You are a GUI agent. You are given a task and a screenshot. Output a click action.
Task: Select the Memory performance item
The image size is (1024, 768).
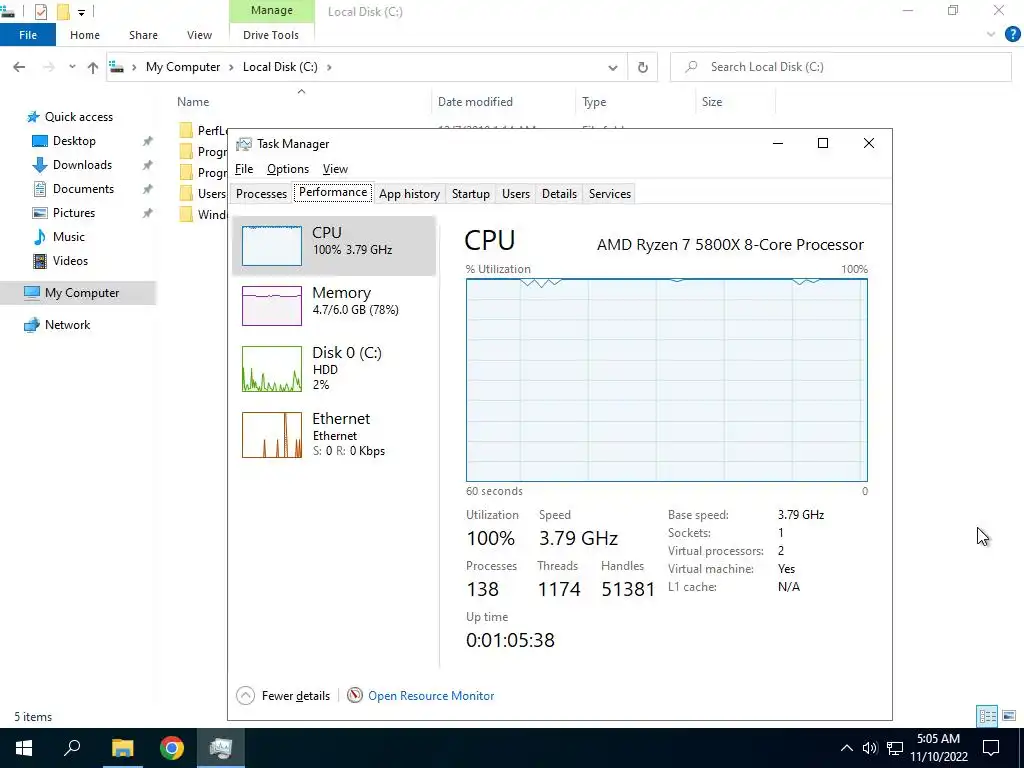(334, 306)
